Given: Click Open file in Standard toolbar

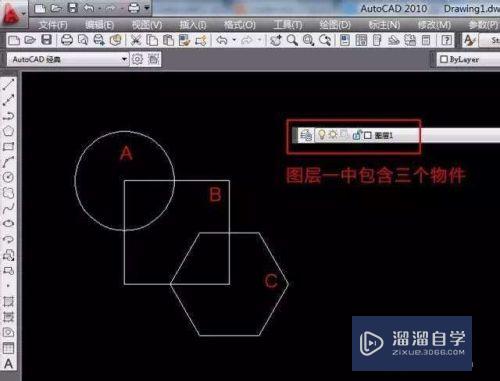Looking at the screenshot, I should [x=30, y=40].
